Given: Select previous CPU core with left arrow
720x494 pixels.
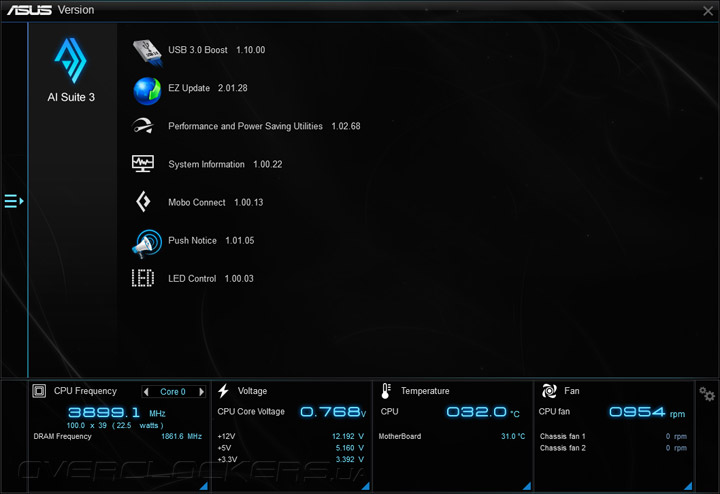Looking at the screenshot, I should click(146, 392).
